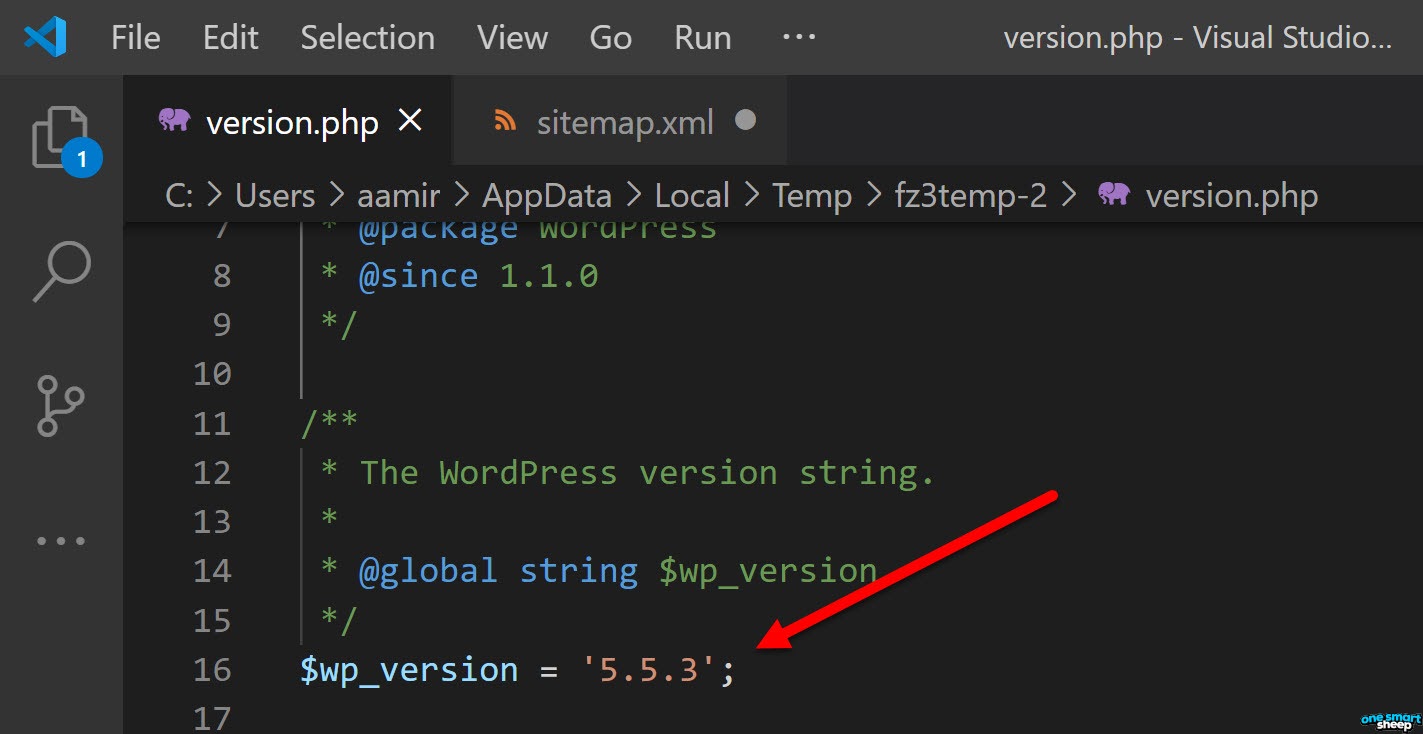
Task: Close the version.php tab
Action: pos(411,121)
